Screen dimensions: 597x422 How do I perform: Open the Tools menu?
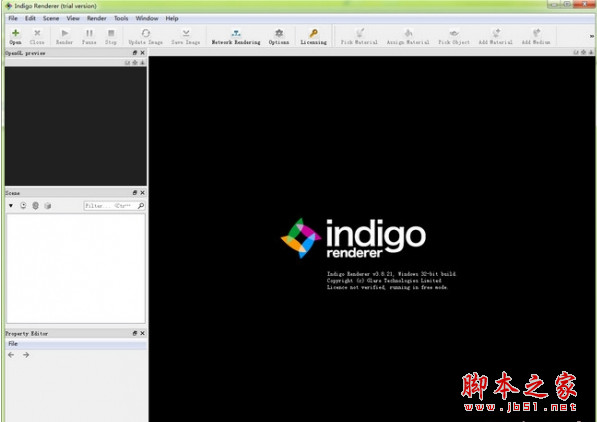pyautogui.click(x=121, y=18)
